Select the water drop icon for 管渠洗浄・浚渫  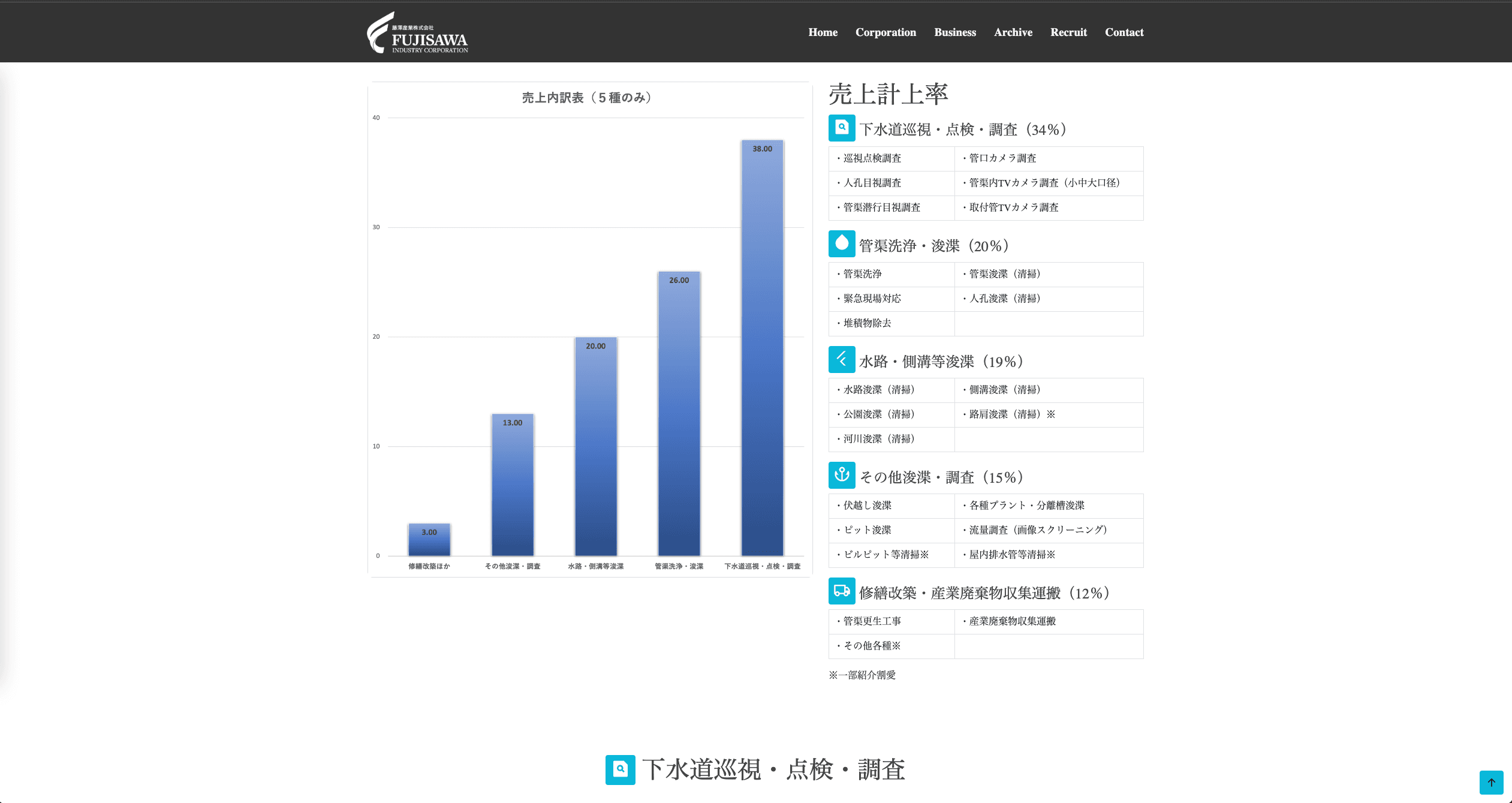842,244
